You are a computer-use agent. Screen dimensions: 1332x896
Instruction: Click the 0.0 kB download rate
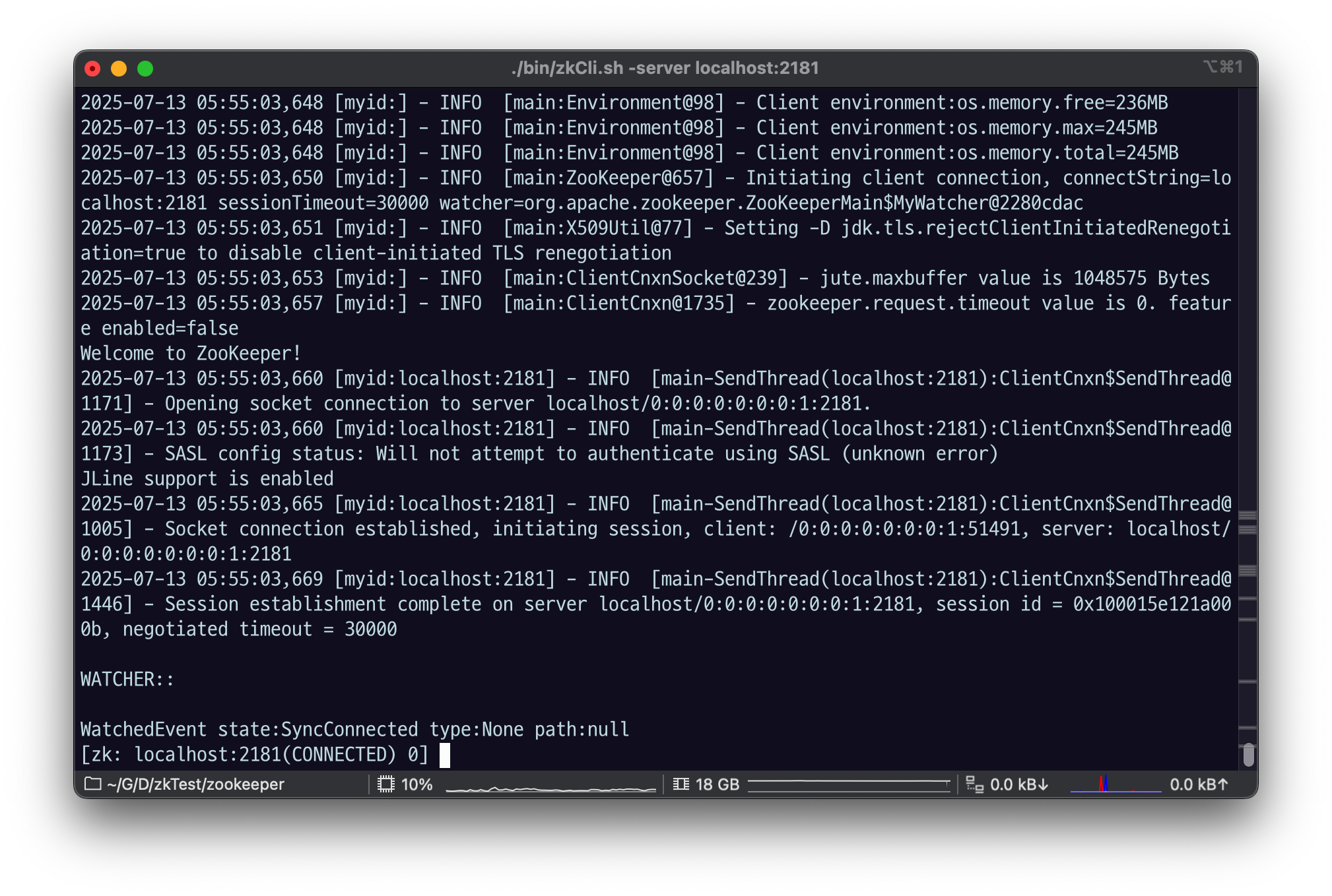coord(1018,784)
